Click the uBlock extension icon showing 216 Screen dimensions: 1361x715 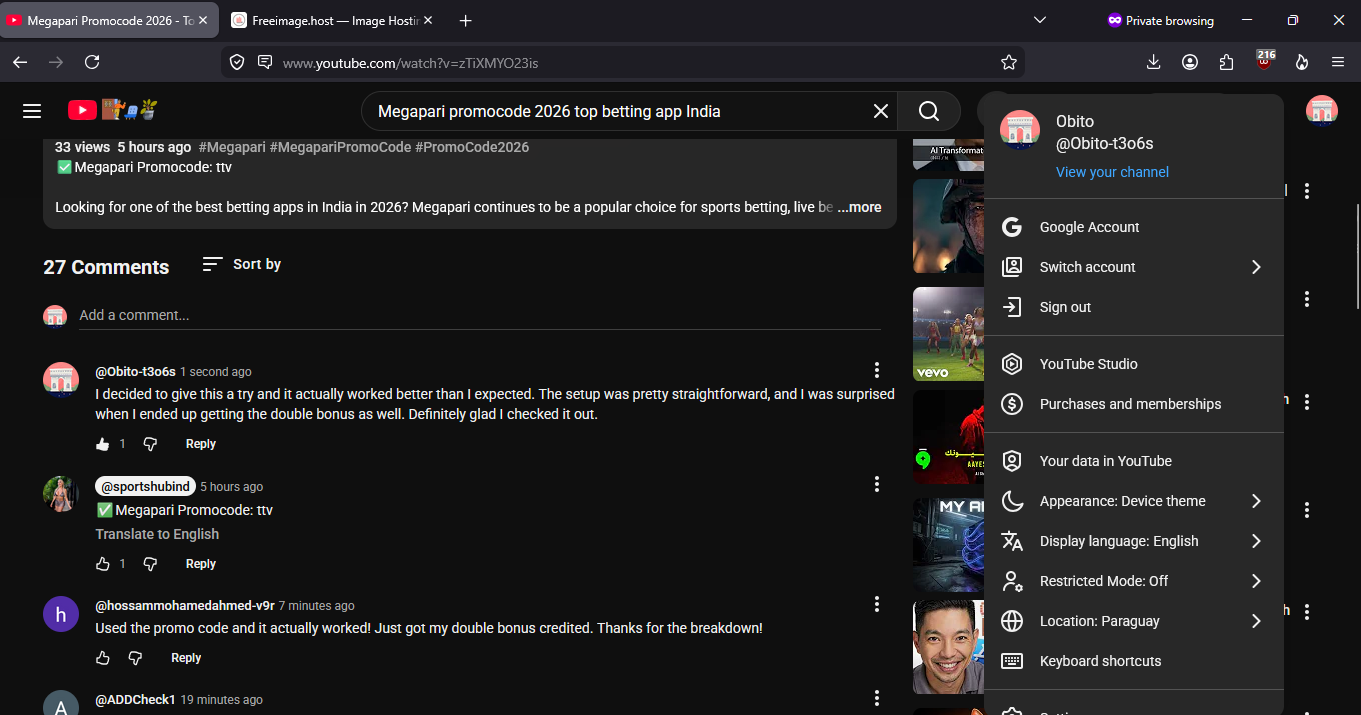tap(1265, 60)
